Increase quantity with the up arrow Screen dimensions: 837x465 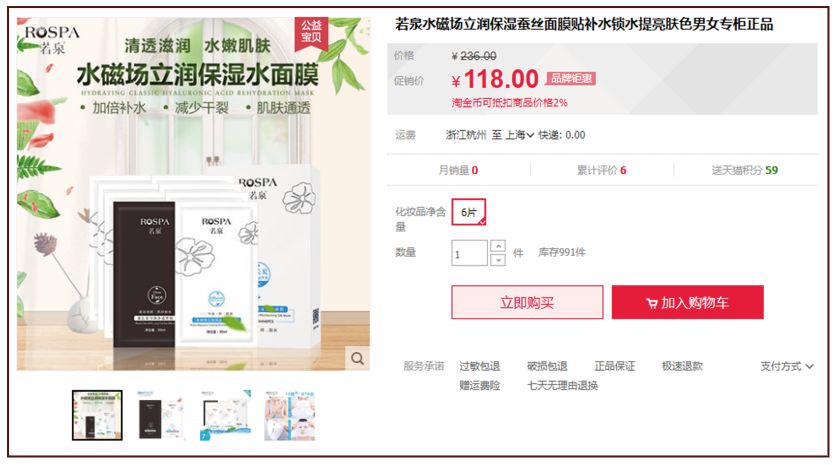tap(498, 246)
